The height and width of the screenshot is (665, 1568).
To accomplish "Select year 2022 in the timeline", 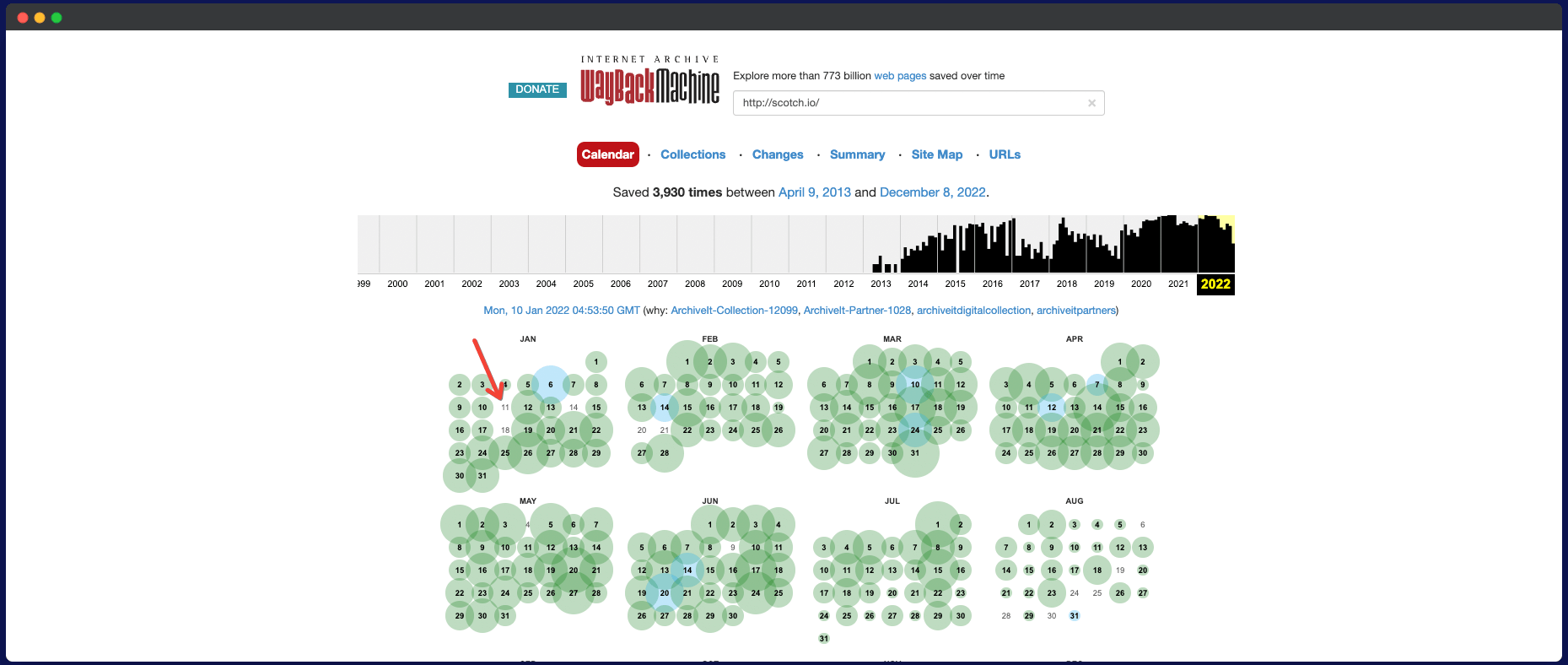I will (x=1215, y=284).
